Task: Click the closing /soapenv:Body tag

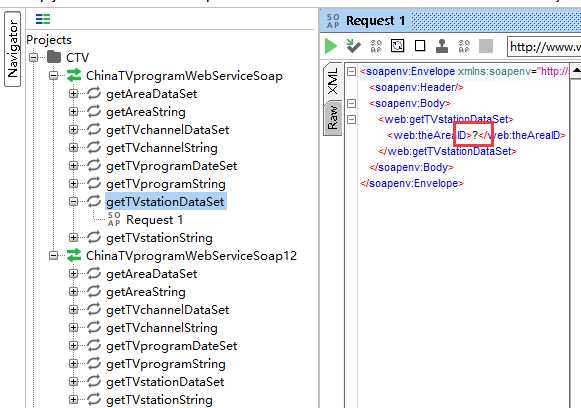Action: click(x=411, y=167)
